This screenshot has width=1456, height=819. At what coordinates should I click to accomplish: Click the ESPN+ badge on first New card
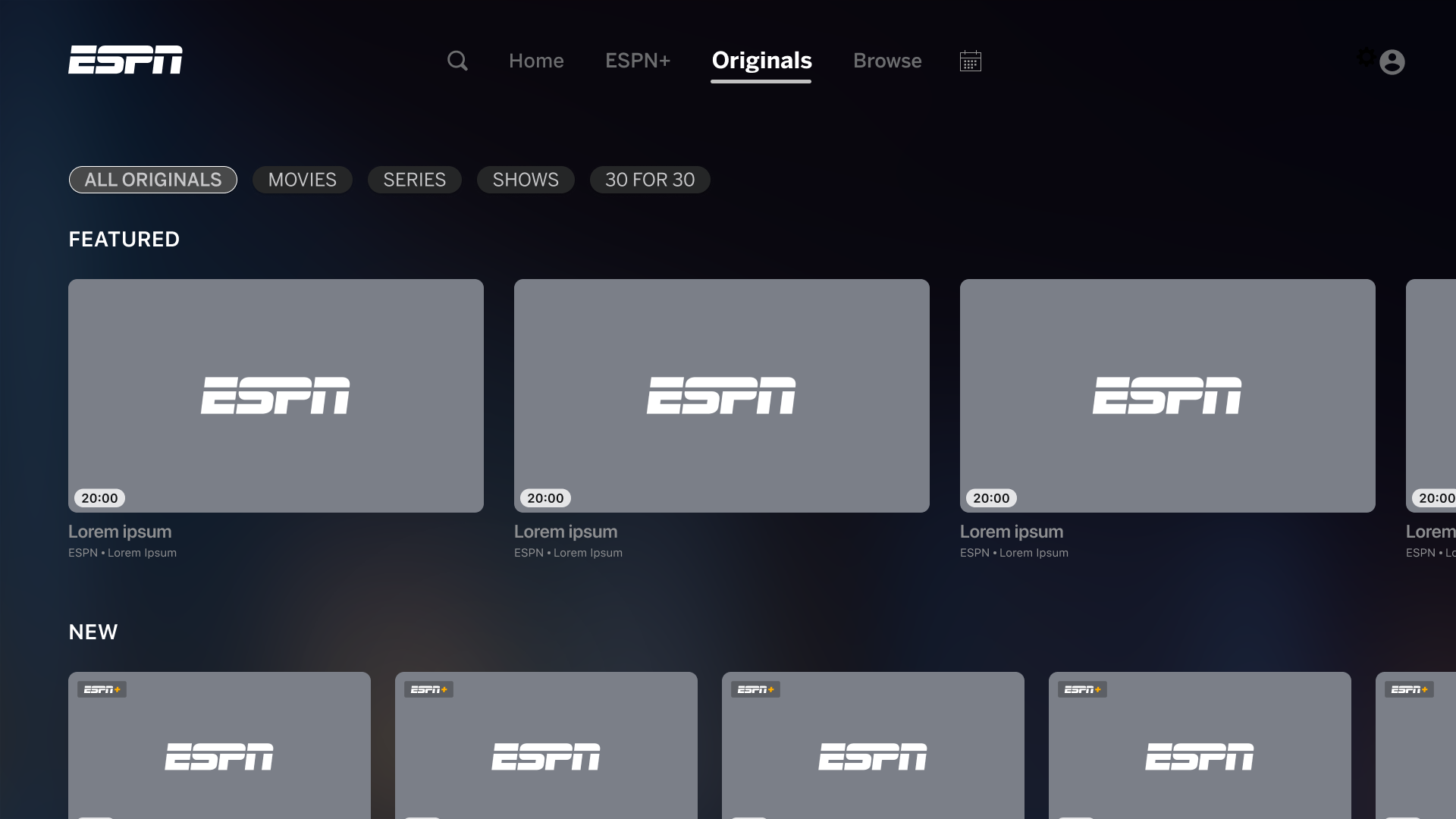pyautogui.click(x=102, y=689)
